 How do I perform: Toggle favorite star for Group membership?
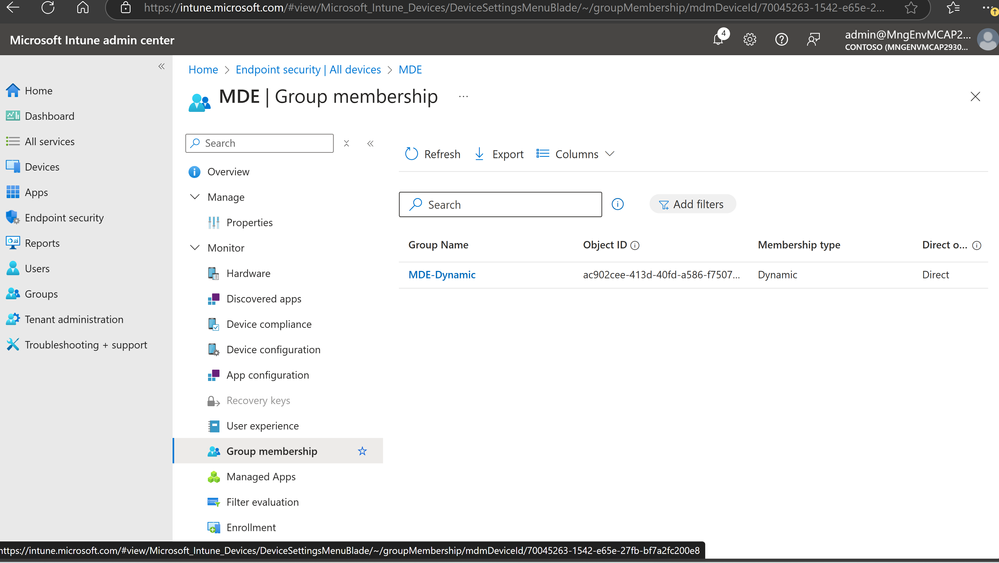click(x=363, y=452)
